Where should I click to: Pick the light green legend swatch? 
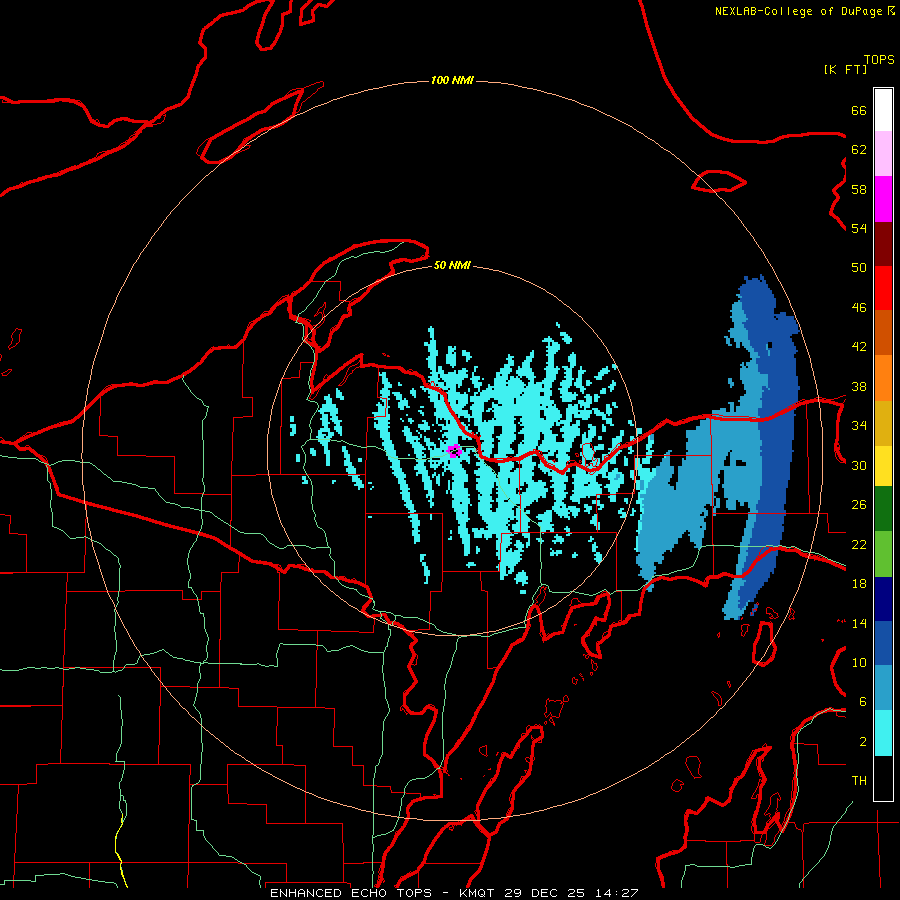pyautogui.click(x=883, y=554)
